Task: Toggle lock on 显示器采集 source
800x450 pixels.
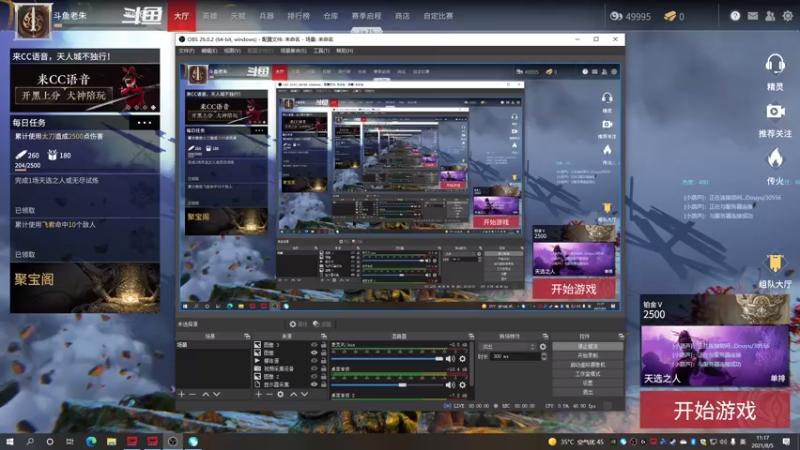Action: pos(323,384)
